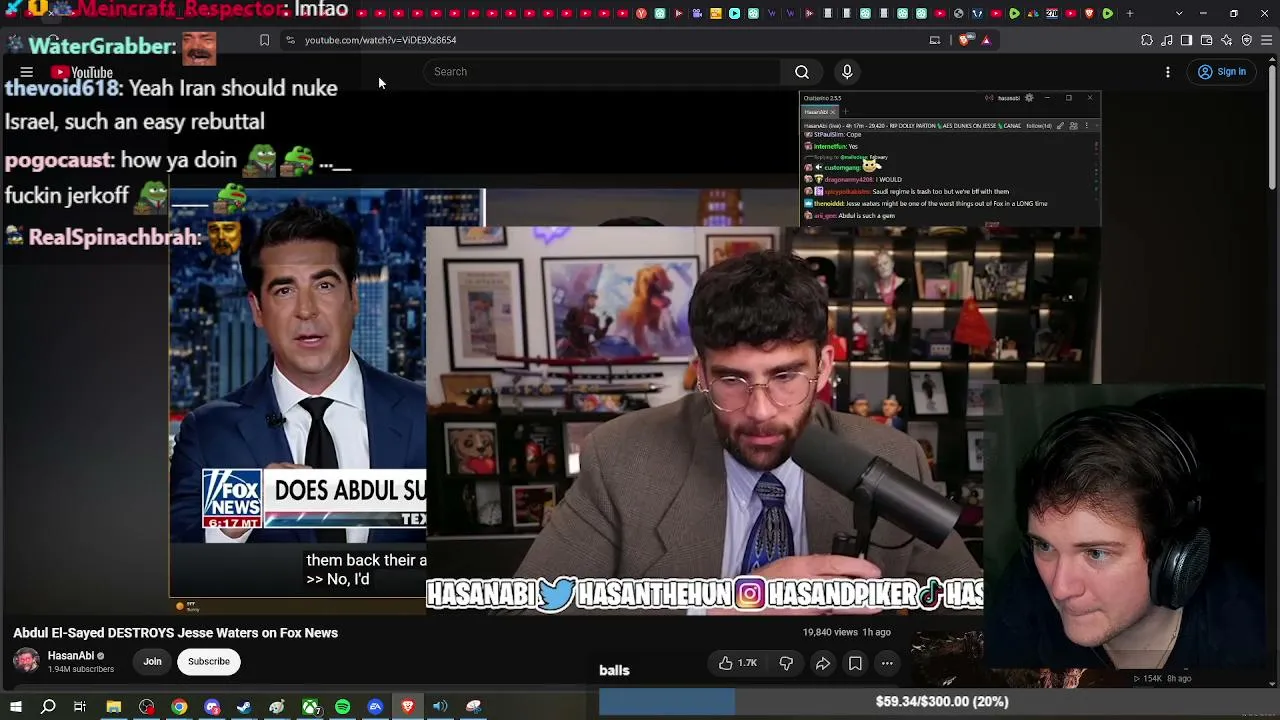Open Discord from the taskbar
The image size is (1280, 720).
click(212, 707)
